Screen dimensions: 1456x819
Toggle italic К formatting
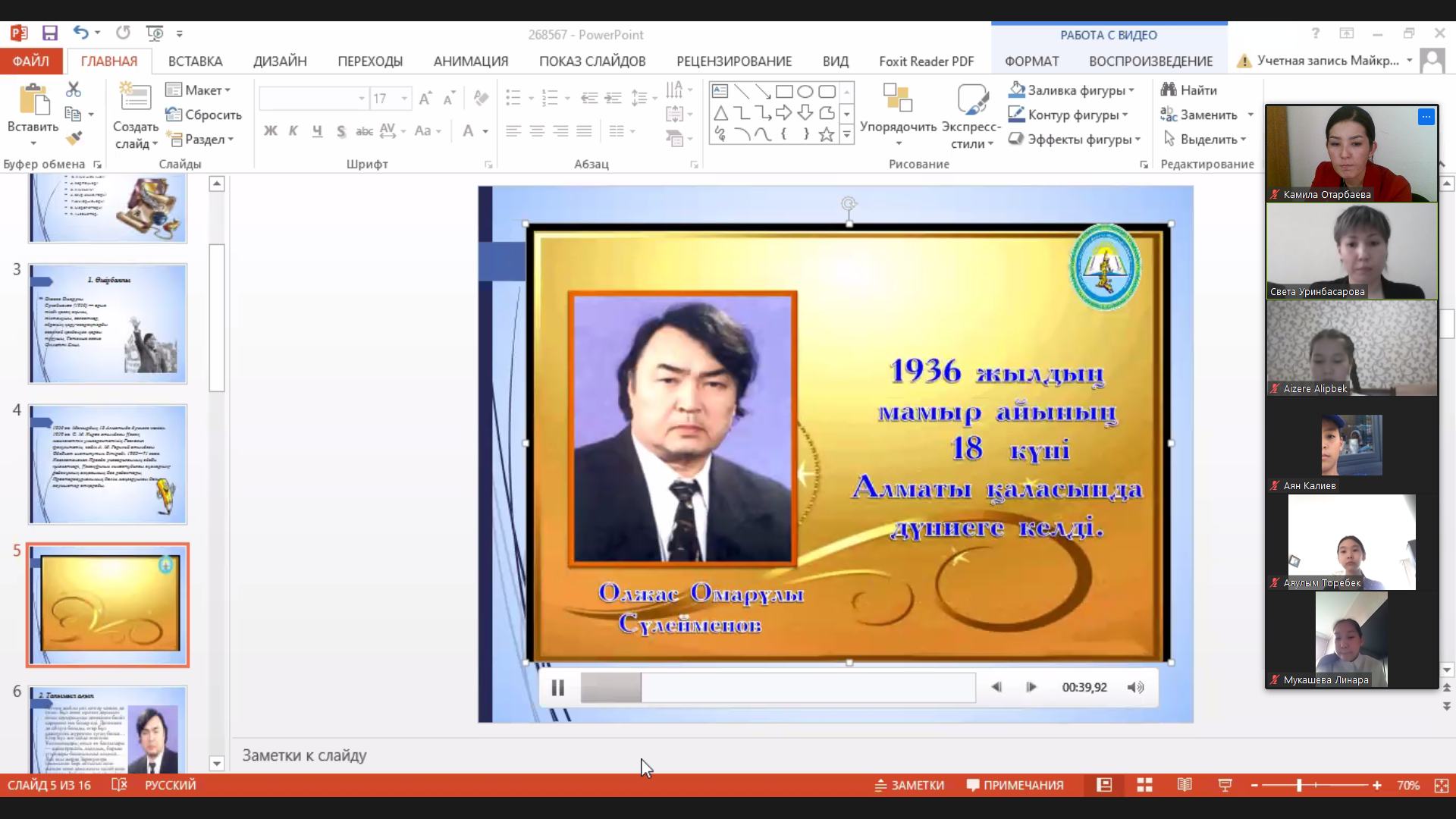coord(293,131)
